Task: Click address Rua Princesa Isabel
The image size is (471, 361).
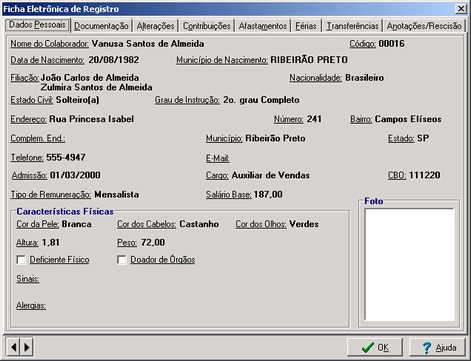Action: pos(91,119)
